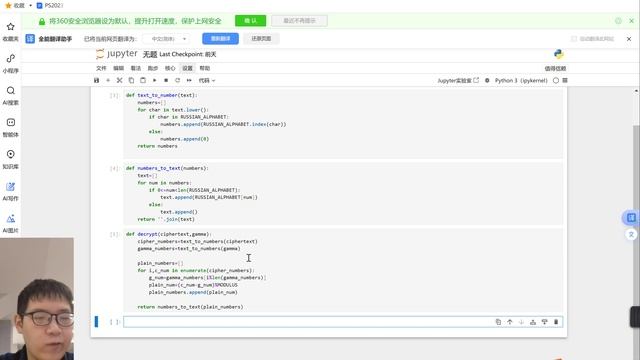This screenshot has width=640, height=360.
Task: Insert a cell below using the cell toolbar icon
Action: click(544, 322)
